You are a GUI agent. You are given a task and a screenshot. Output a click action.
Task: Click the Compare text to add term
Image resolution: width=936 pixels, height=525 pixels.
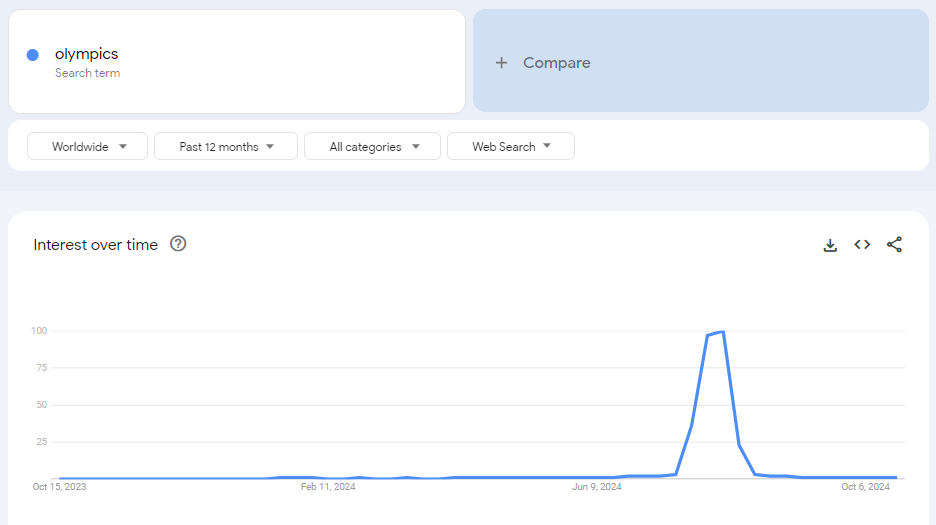pyautogui.click(x=556, y=63)
